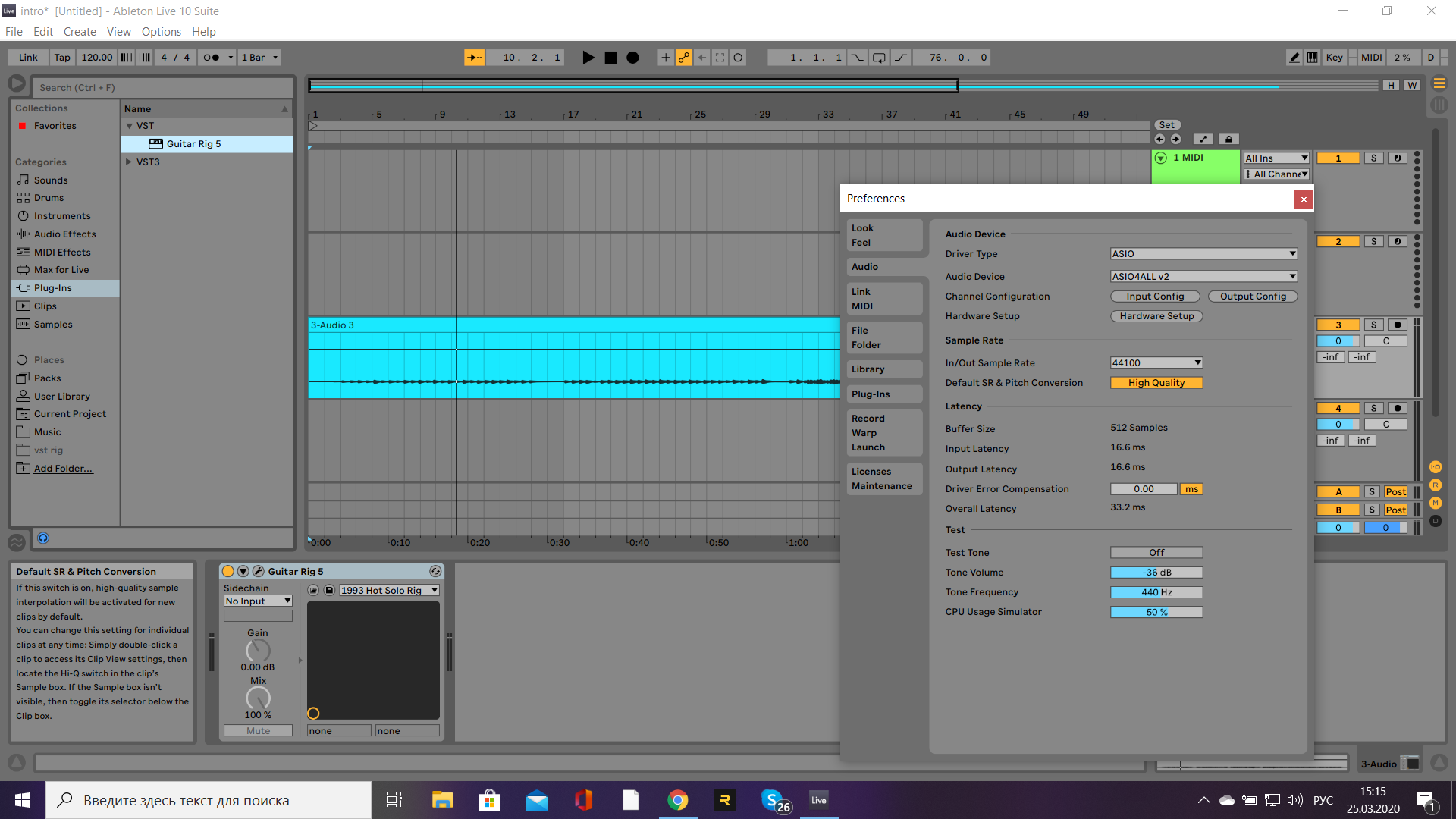
Task: Click the Stop button in transport
Action: click(x=610, y=58)
